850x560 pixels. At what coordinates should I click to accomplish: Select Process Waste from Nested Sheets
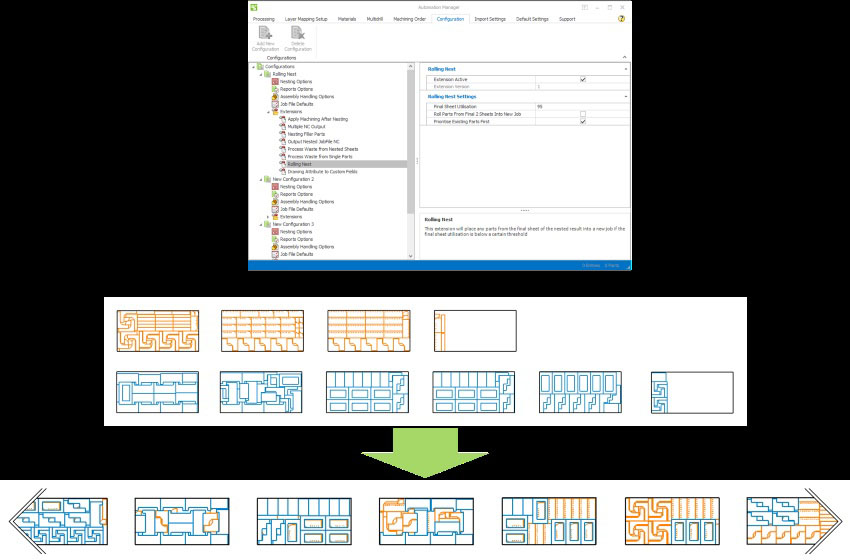322,149
